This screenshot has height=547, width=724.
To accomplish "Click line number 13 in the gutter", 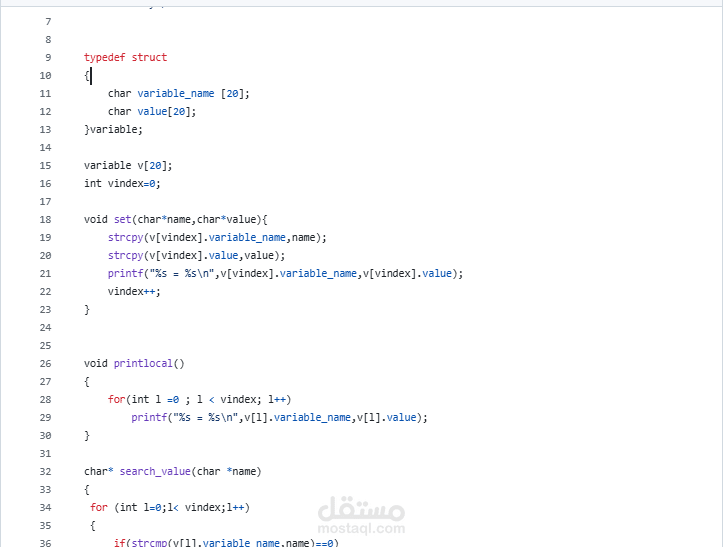I will click(45, 130).
